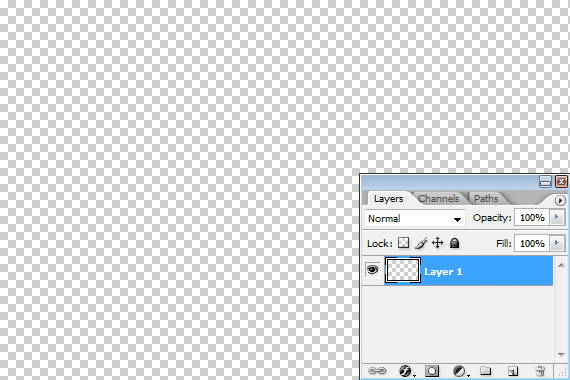The image size is (570, 380).
Task: Create new fill or adjustment layer
Action: click(459, 371)
